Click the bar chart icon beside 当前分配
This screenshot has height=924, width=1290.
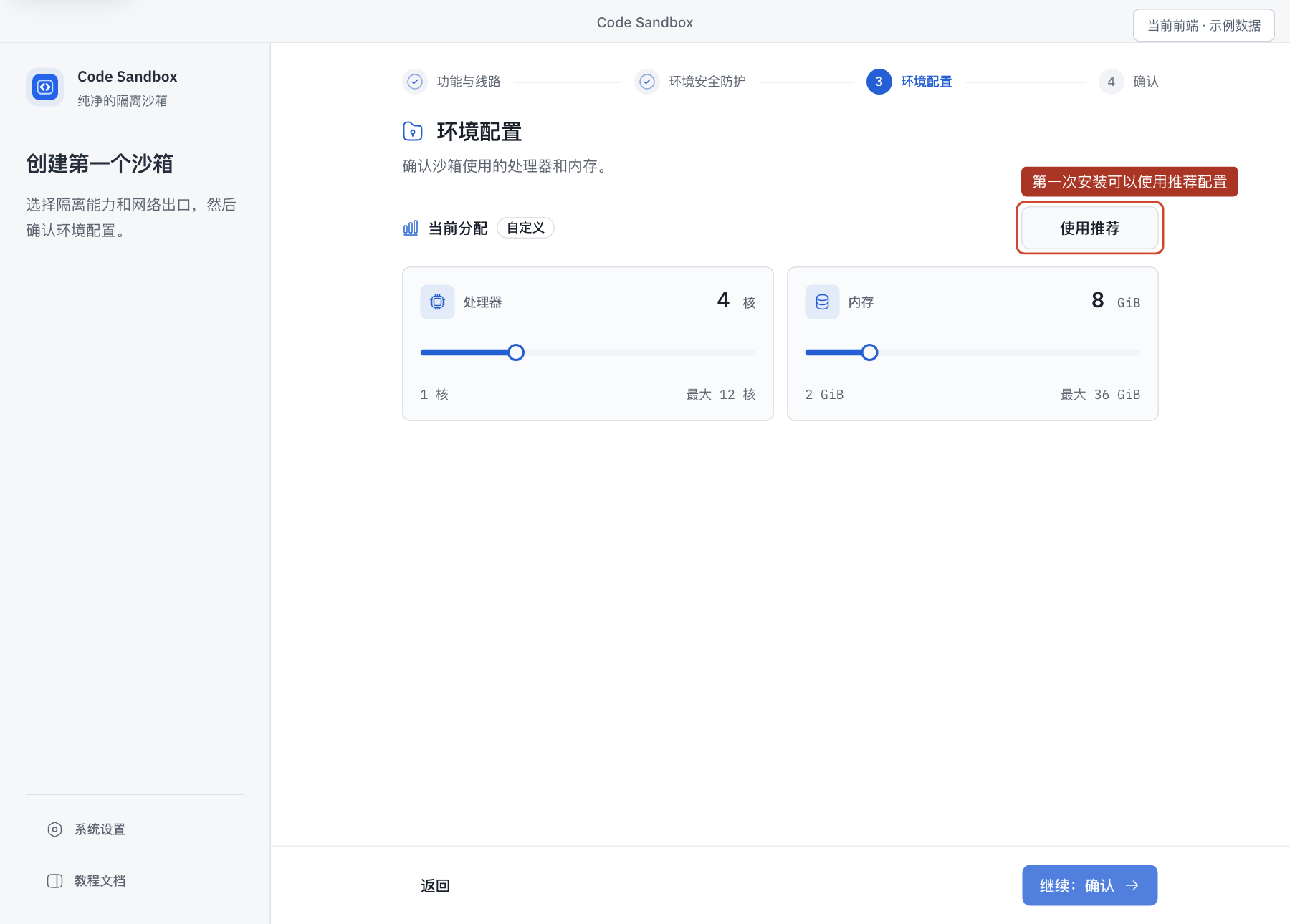point(411,228)
